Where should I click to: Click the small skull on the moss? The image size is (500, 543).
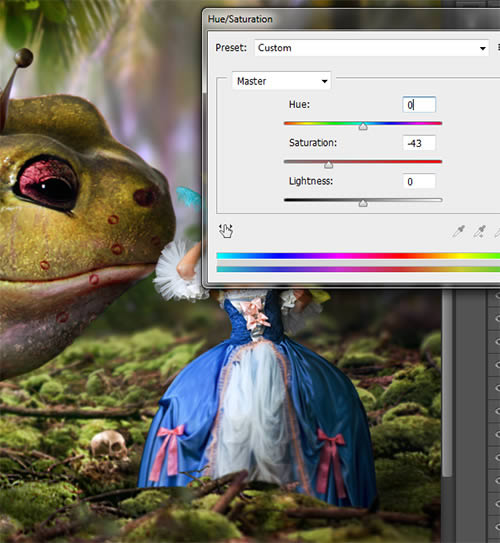click(x=109, y=444)
